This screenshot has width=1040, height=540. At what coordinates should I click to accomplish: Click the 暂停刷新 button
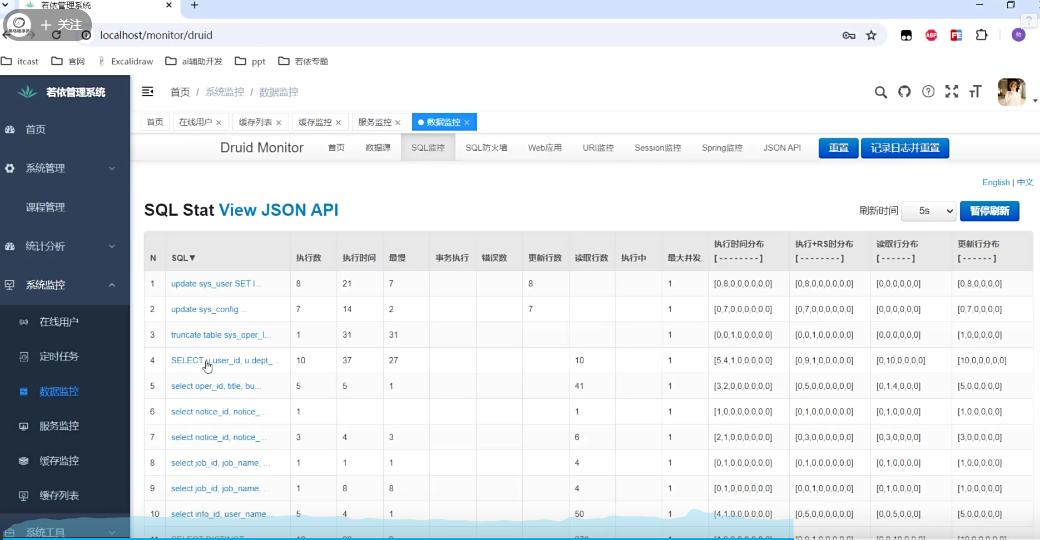[989, 211]
